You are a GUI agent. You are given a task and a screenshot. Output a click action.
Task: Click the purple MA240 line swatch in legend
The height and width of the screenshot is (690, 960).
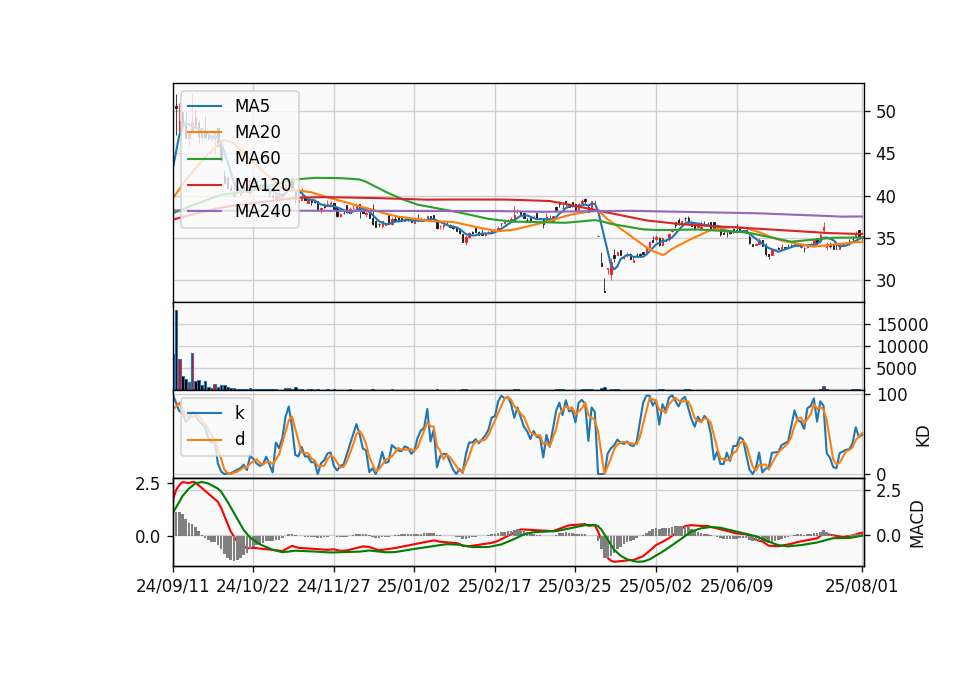click(x=204, y=211)
